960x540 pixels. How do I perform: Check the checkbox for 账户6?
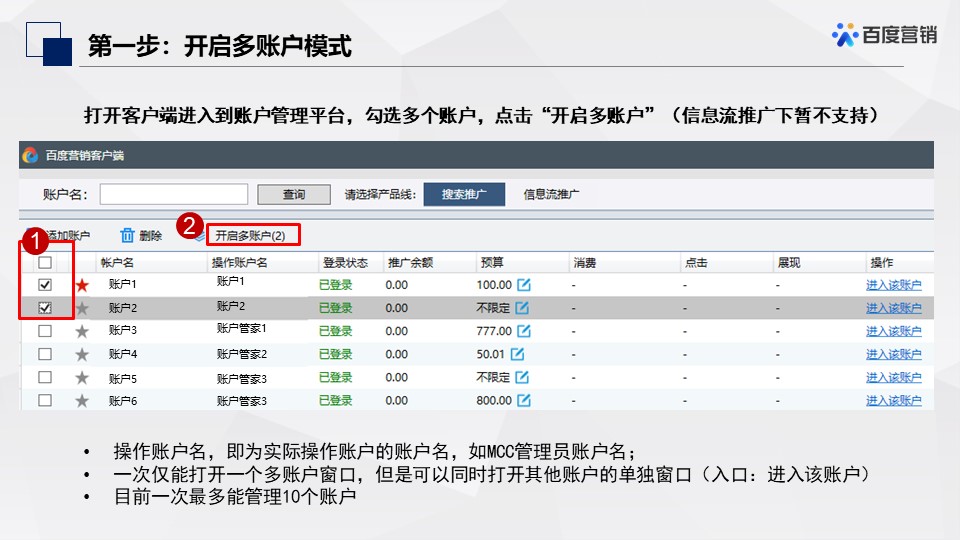click(45, 400)
